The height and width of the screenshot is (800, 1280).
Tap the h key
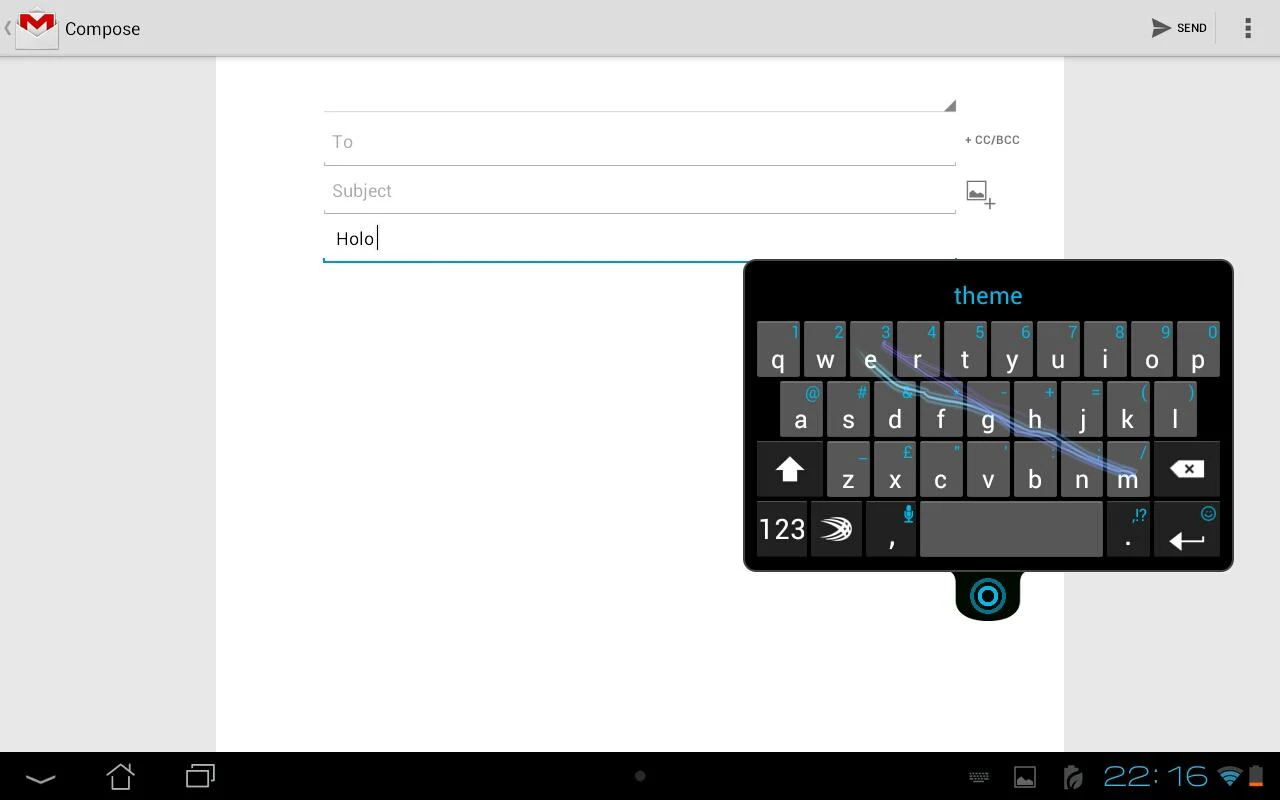[x=1035, y=409]
